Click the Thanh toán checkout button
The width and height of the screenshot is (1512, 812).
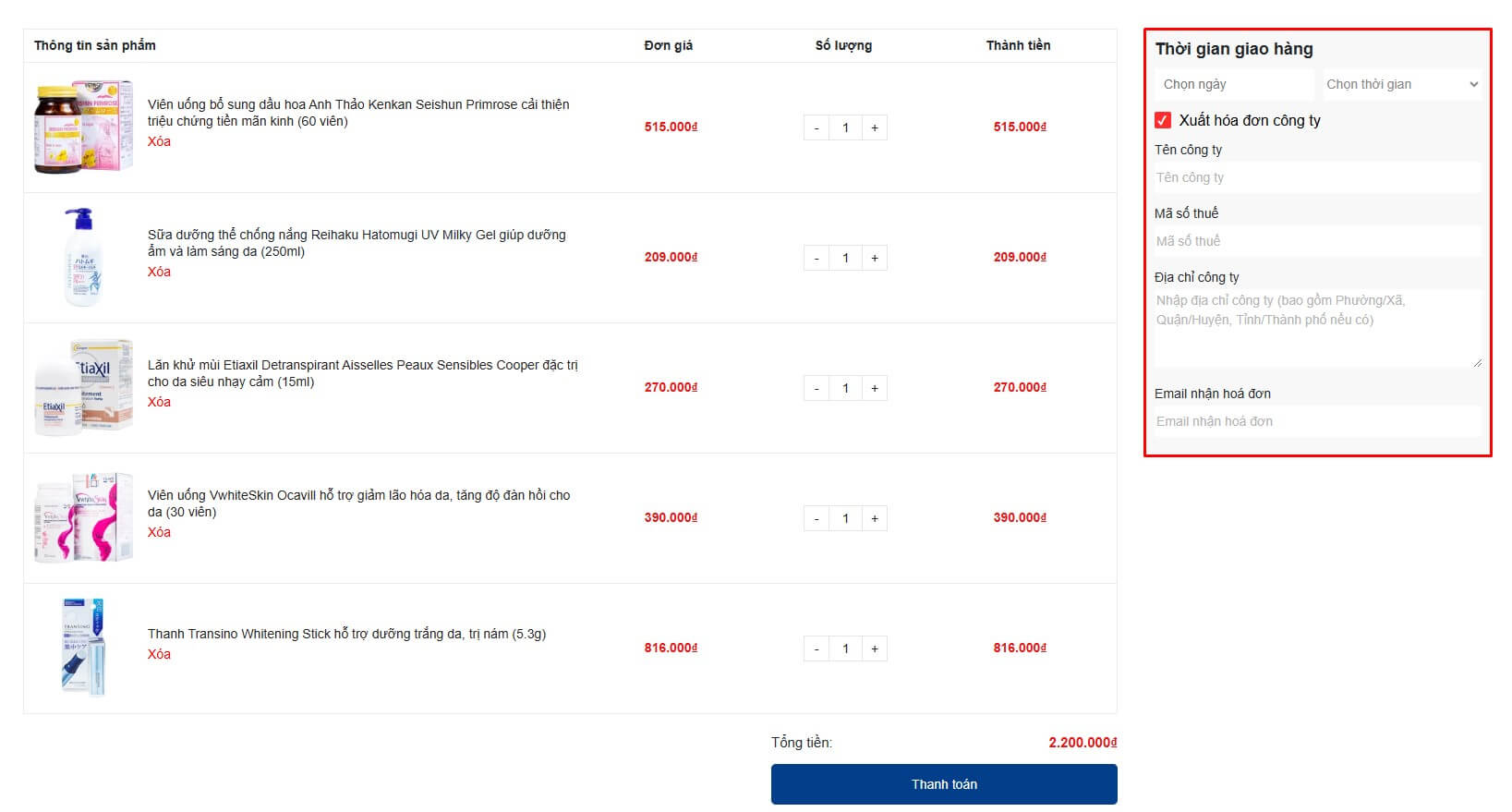(x=943, y=784)
